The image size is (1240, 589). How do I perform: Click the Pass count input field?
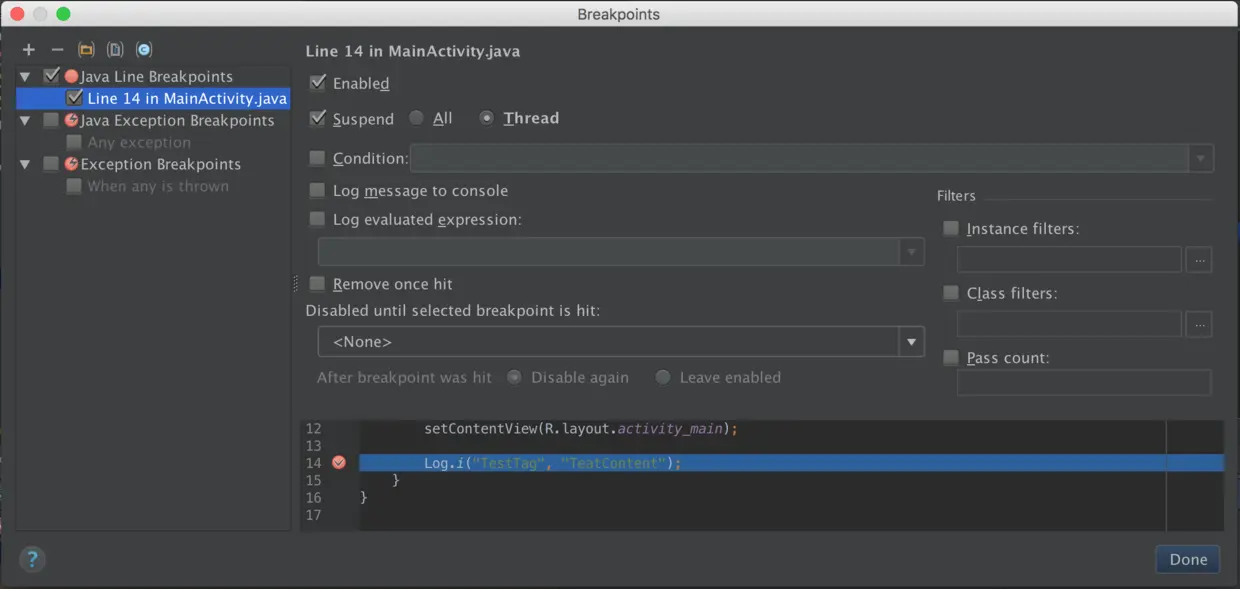pos(1084,383)
